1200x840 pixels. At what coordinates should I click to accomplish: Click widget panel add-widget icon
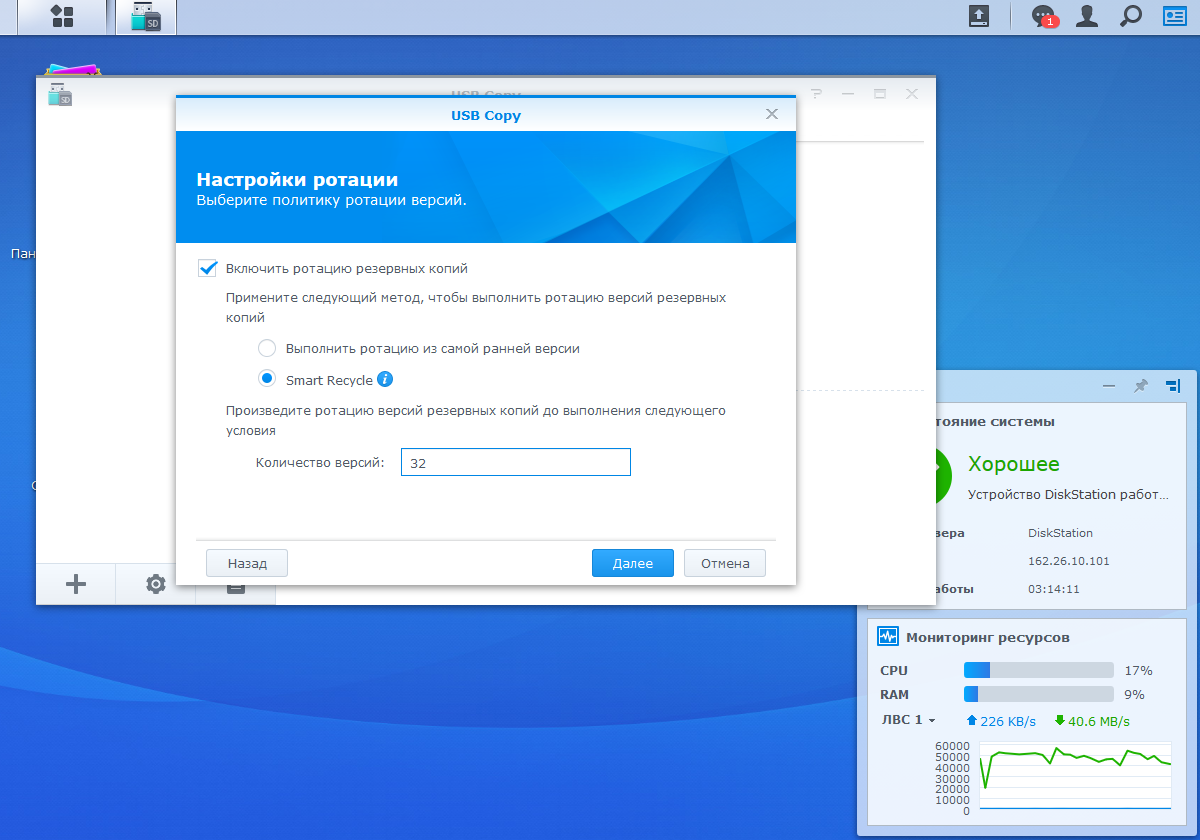click(x=1173, y=385)
